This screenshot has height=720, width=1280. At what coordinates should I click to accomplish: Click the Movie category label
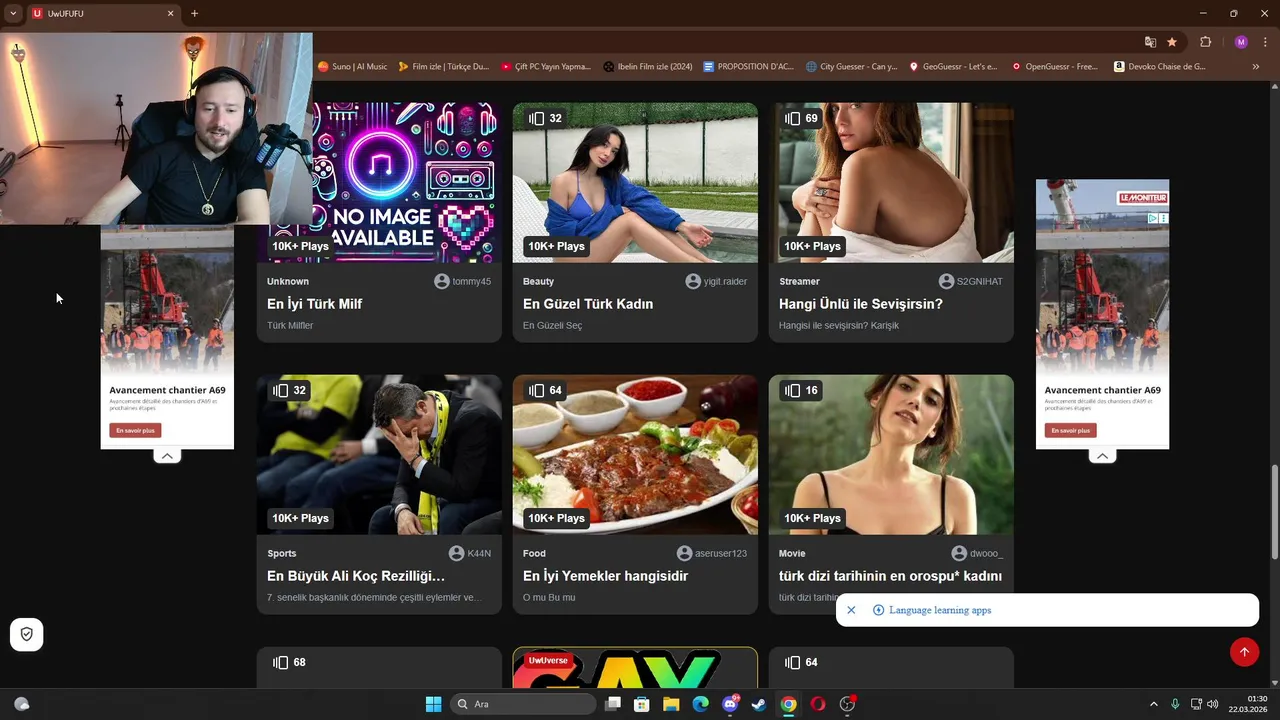click(x=792, y=553)
